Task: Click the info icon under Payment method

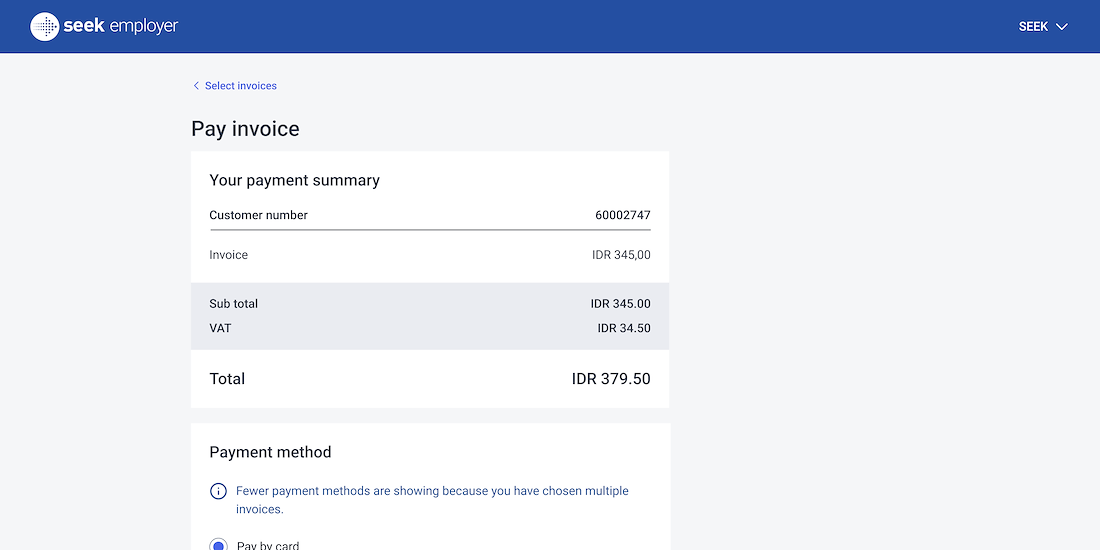Action: pos(218,491)
